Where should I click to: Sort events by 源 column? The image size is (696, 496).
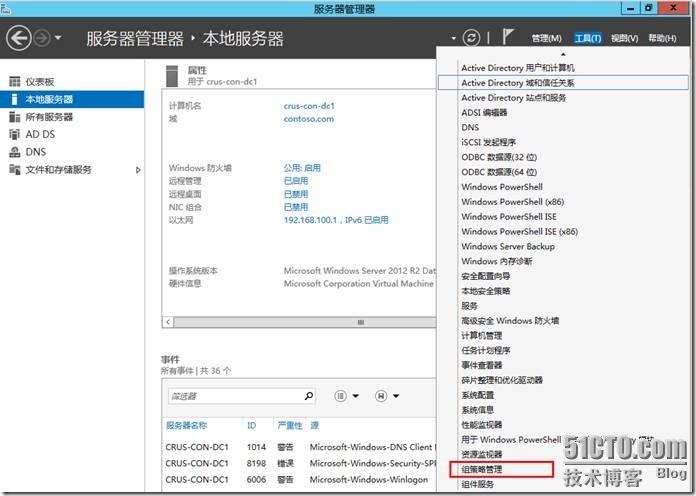[x=314, y=425]
